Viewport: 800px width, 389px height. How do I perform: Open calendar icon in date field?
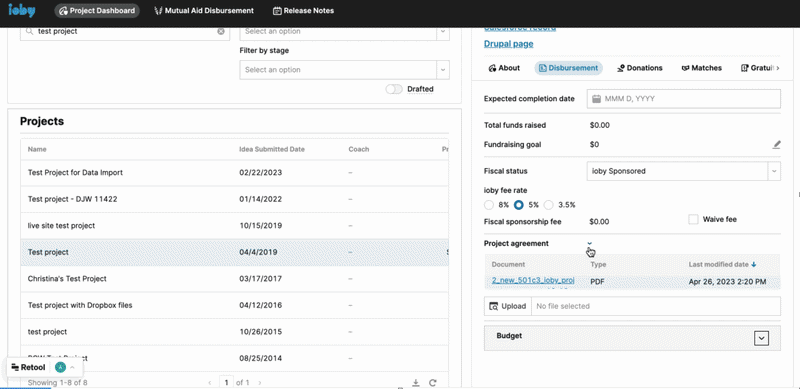tap(595, 99)
